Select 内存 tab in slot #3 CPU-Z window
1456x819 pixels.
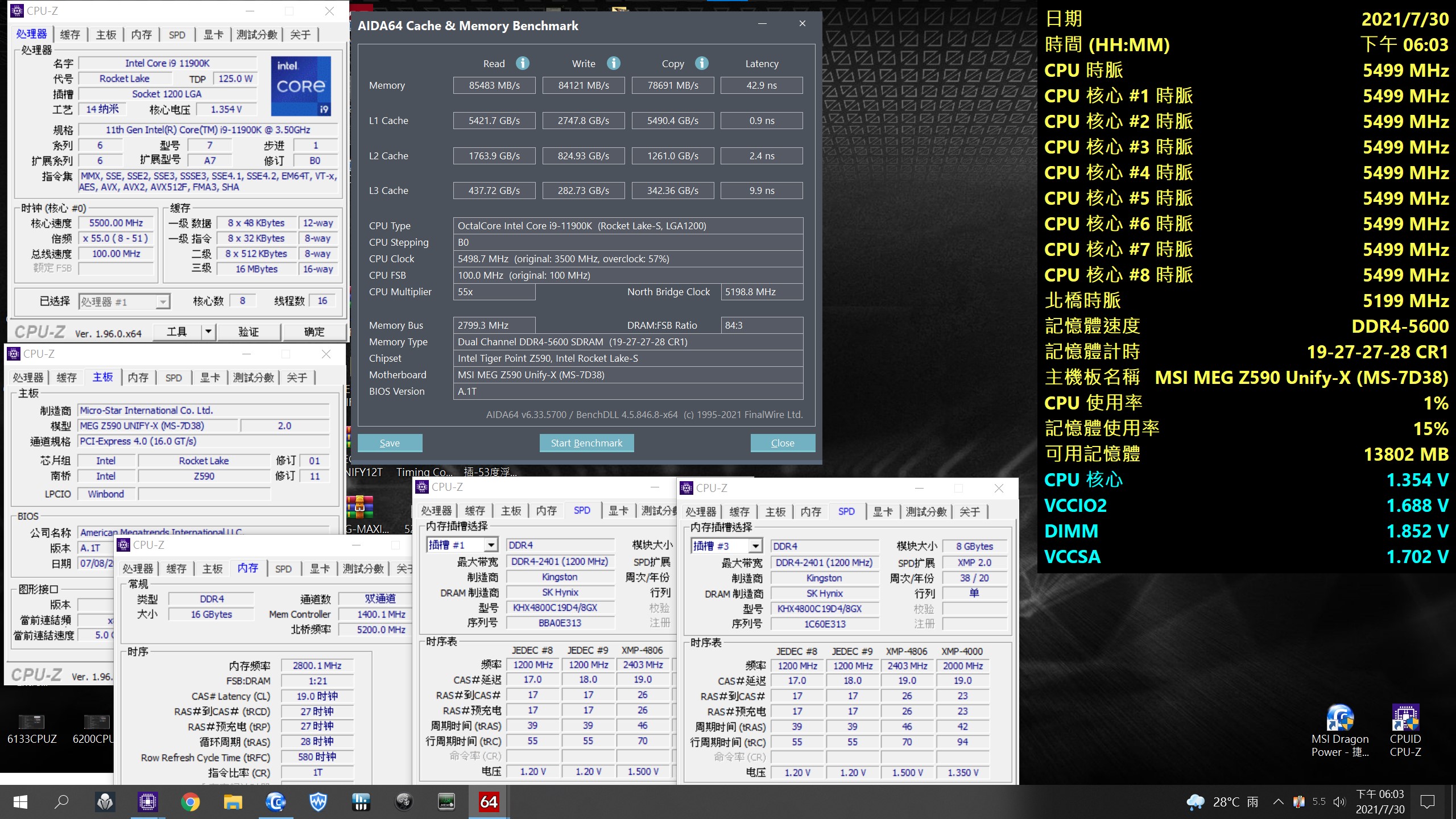(810, 512)
